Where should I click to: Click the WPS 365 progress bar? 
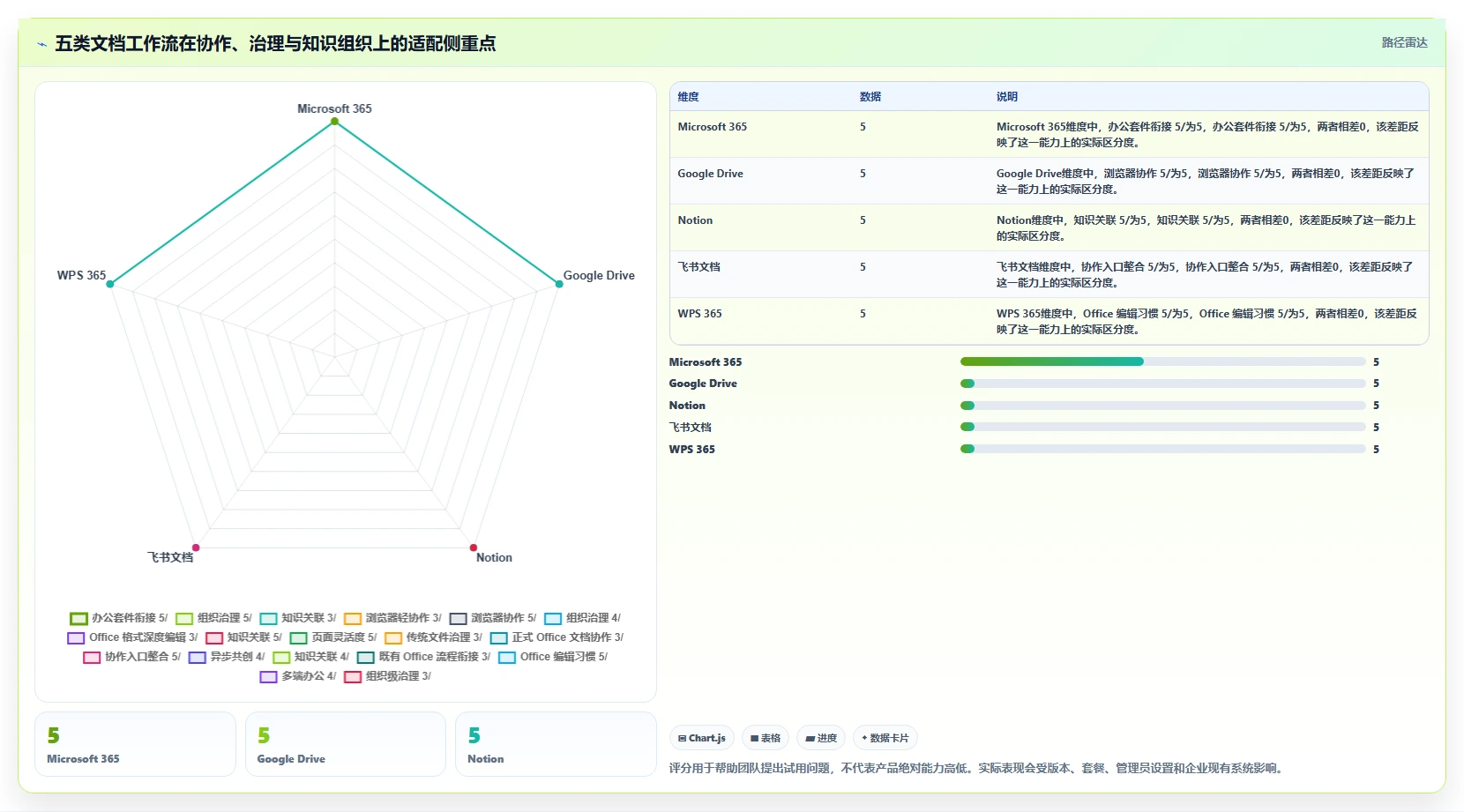(x=1162, y=449)
